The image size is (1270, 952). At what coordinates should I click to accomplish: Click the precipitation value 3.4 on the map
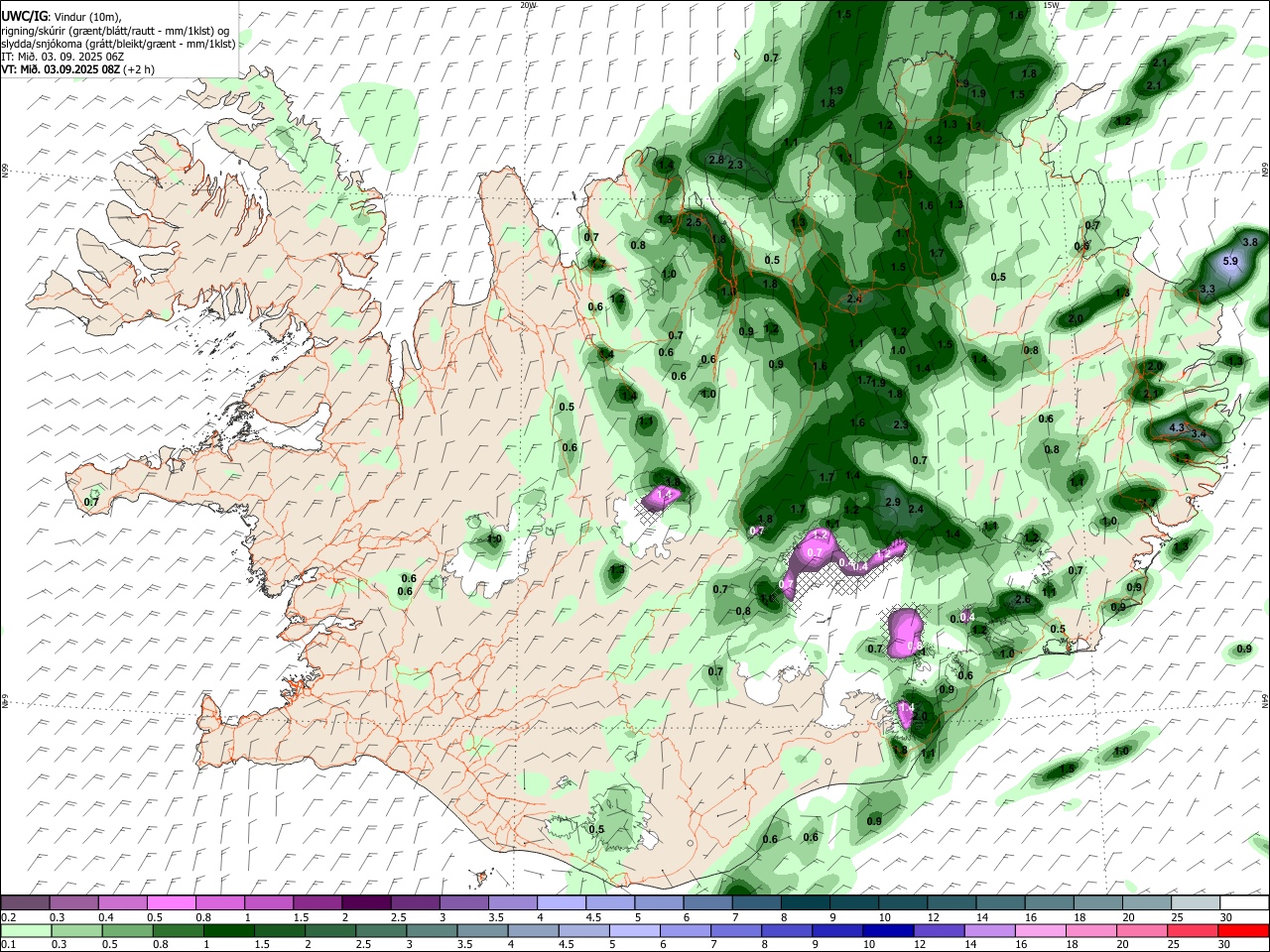point(1199,434)
